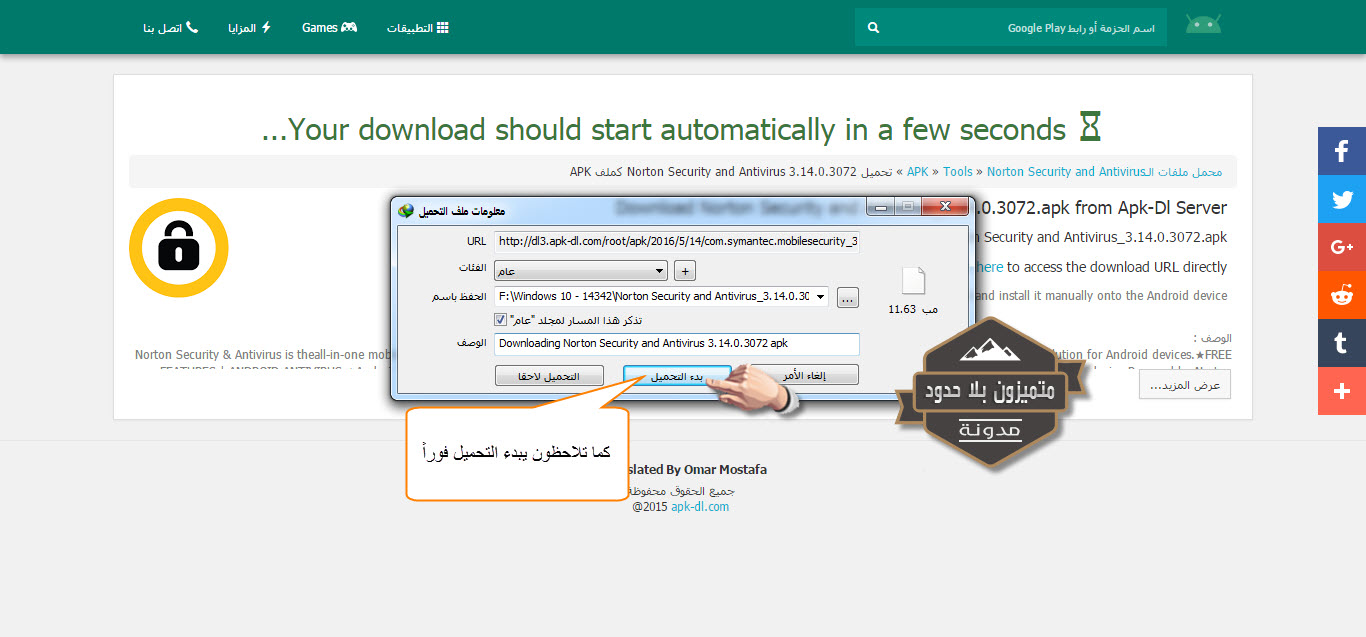Minimize the download info dialog
The height and width of the screenshot is (637, 1366).
coord(880,207)
